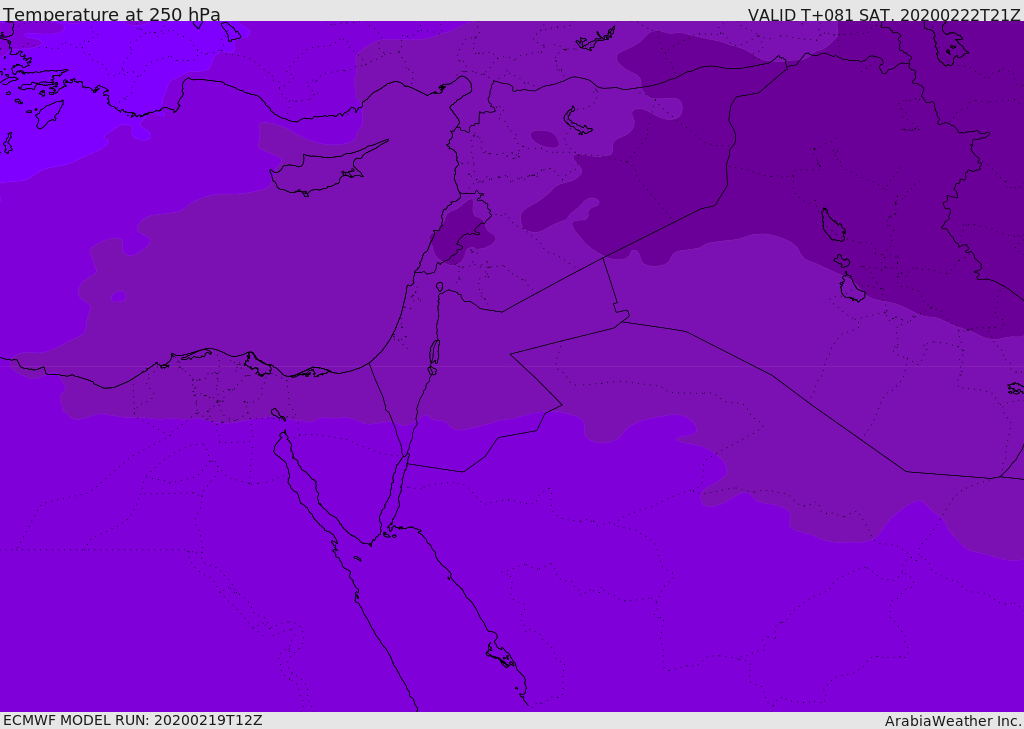Click the 'Temperature at 250 hPa' title text
The height and width of the screenshot is (729, 1024).
(112, 14)
